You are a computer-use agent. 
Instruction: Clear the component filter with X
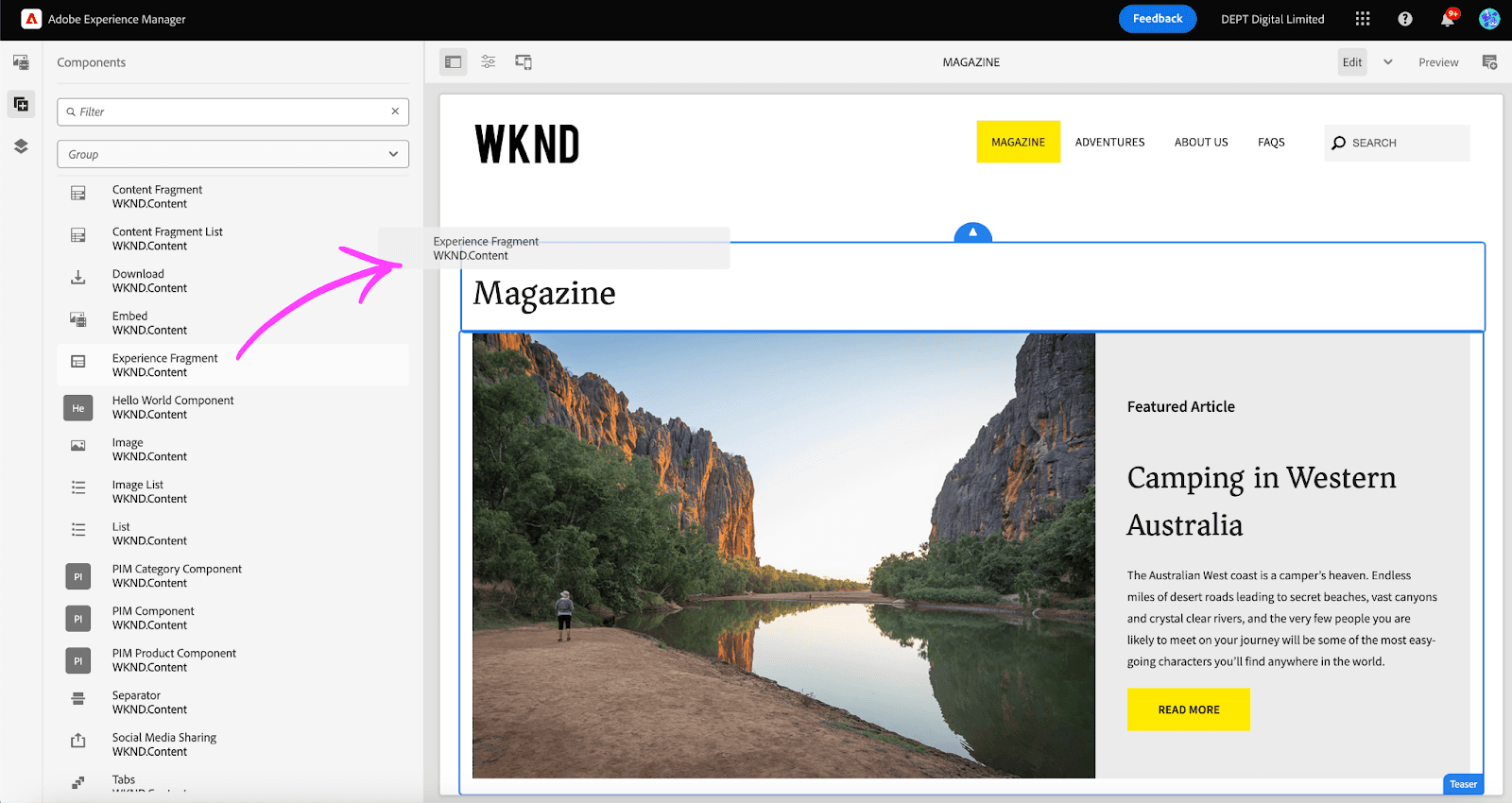(x=395, y=111)
